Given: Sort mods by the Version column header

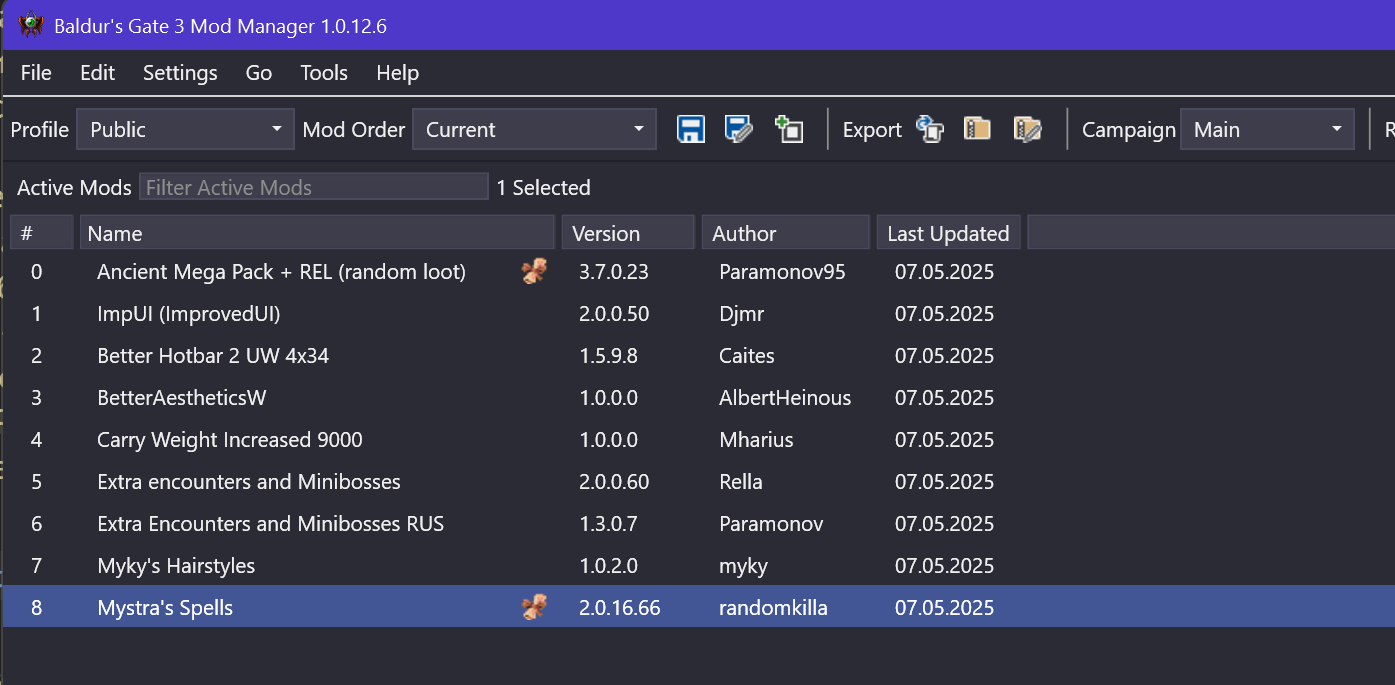Looking at the screenshot, I should point(628,233).
